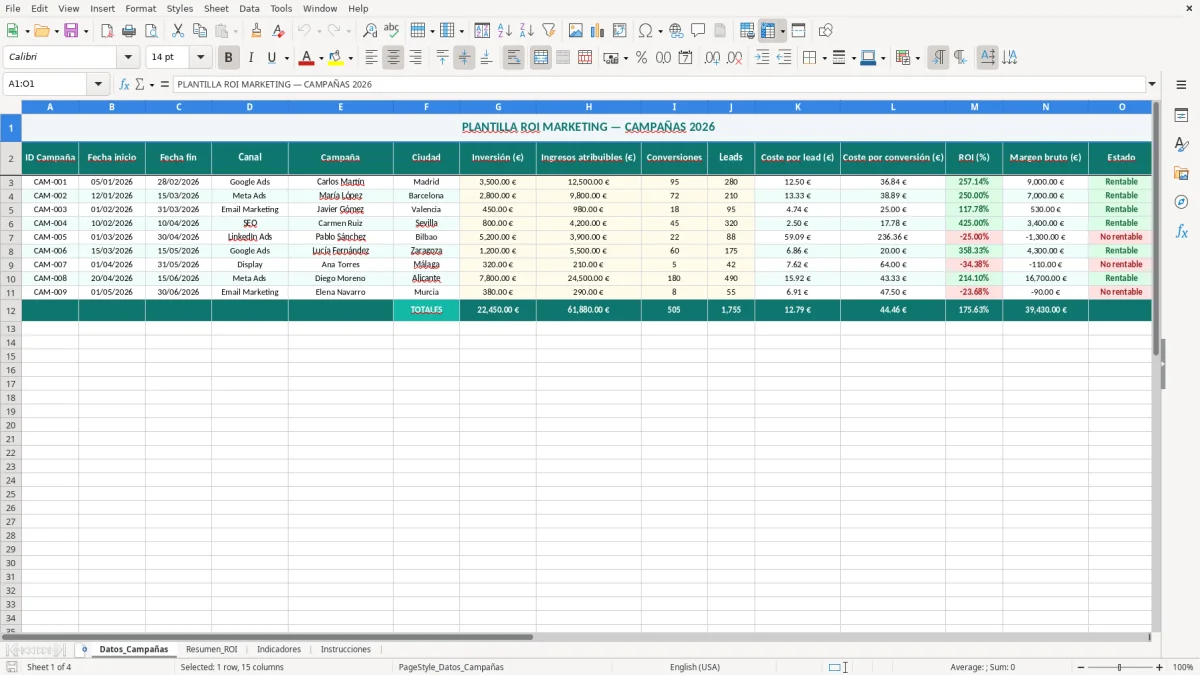This screenshot has height=675, width=1200.
Task: Expand the font size dropdown
Action: click(200, 58)
